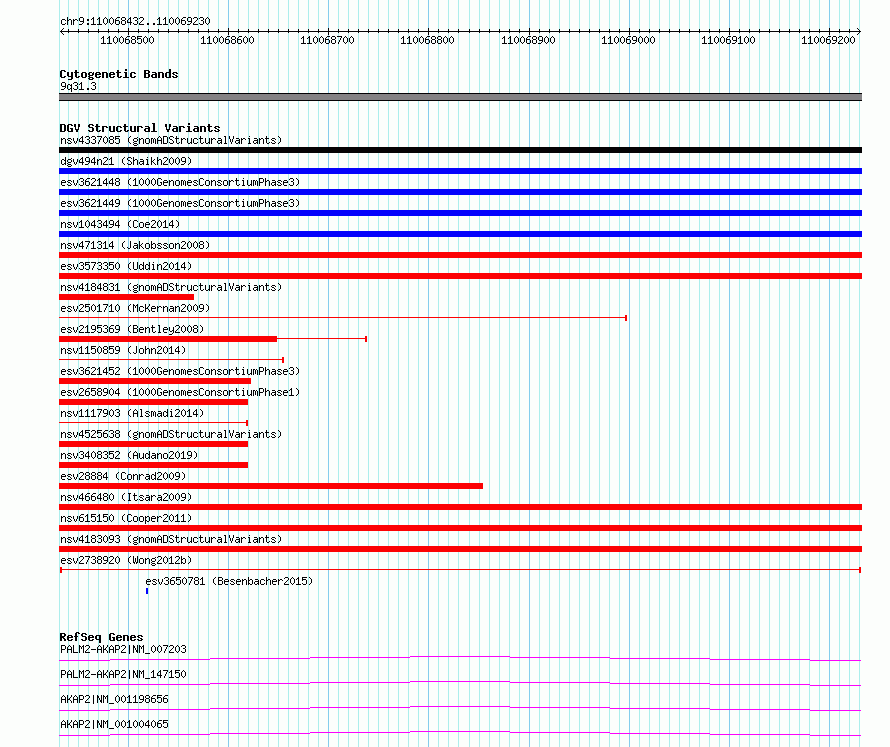Click nsv615150 (Cooper2011) label

click(126, 518)
